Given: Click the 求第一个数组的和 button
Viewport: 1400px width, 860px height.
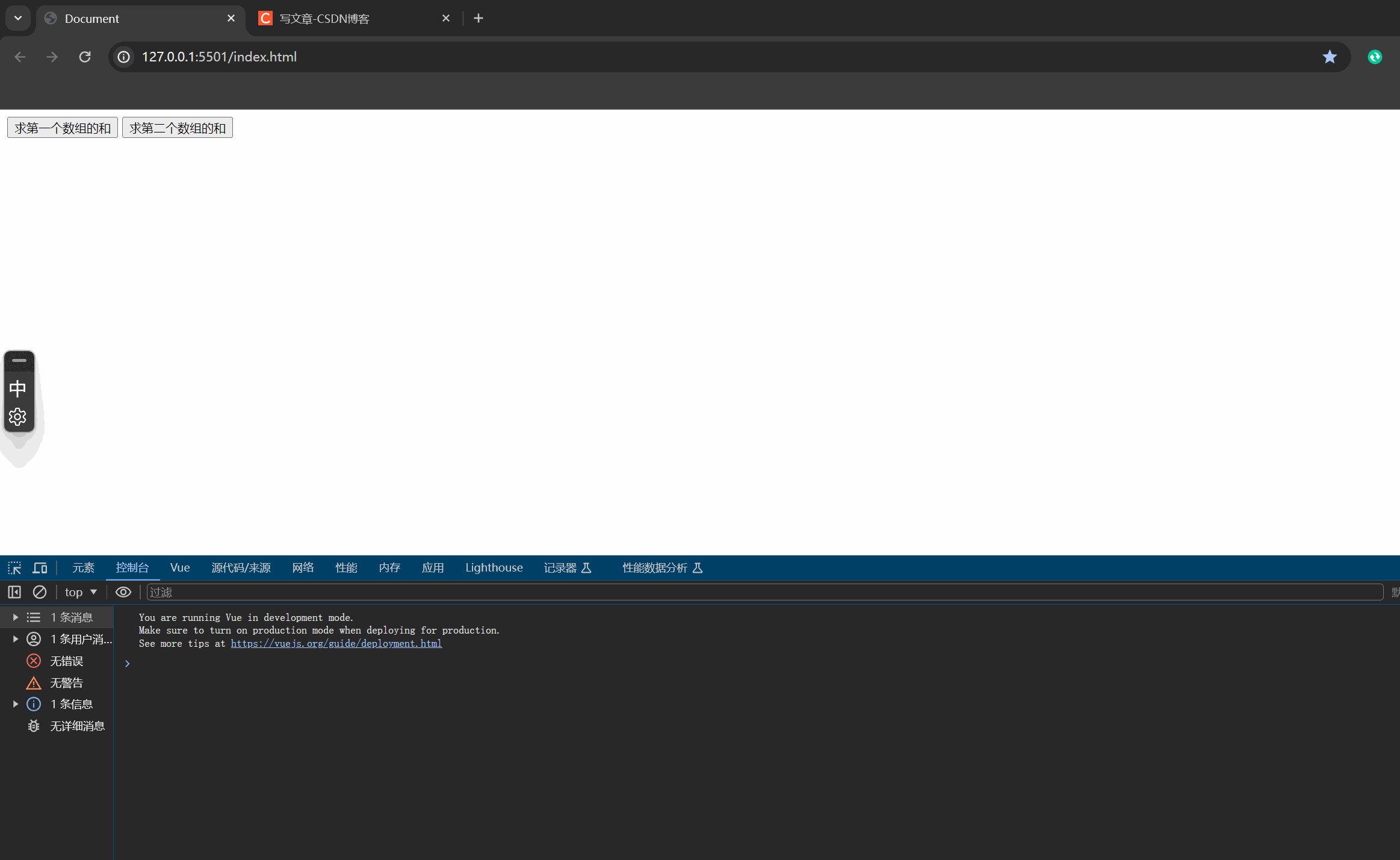Looking at the screenshot, I should (x=61, y=127).
